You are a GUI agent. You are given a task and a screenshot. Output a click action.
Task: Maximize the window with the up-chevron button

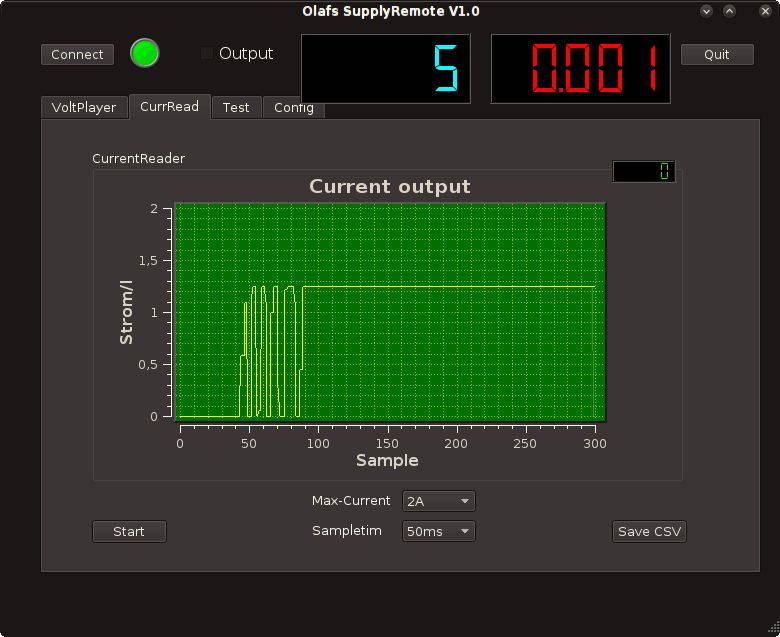click(x=730, y=11)
